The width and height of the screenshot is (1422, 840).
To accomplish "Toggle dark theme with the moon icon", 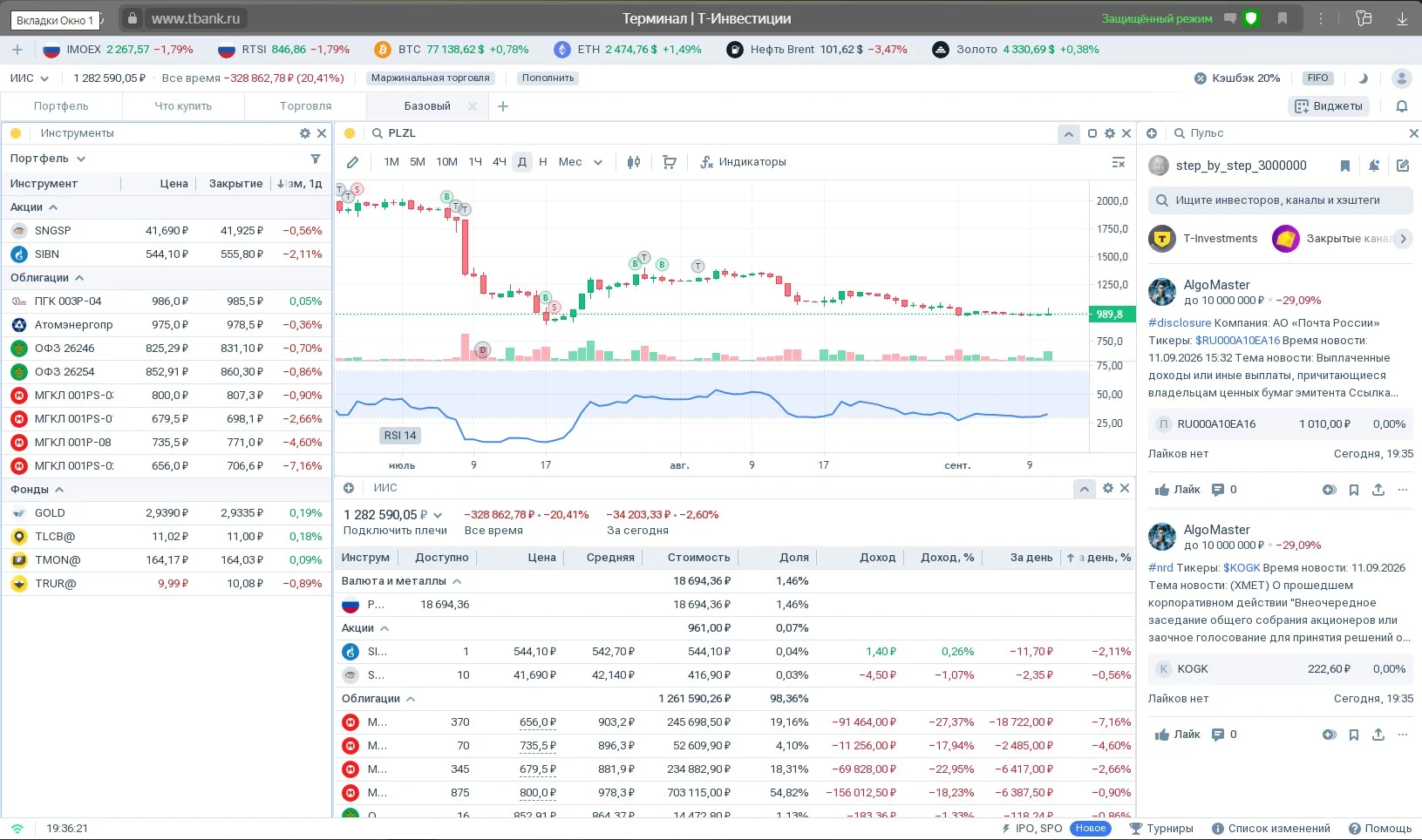I will pyautogui.click(x=1363, y=78).
